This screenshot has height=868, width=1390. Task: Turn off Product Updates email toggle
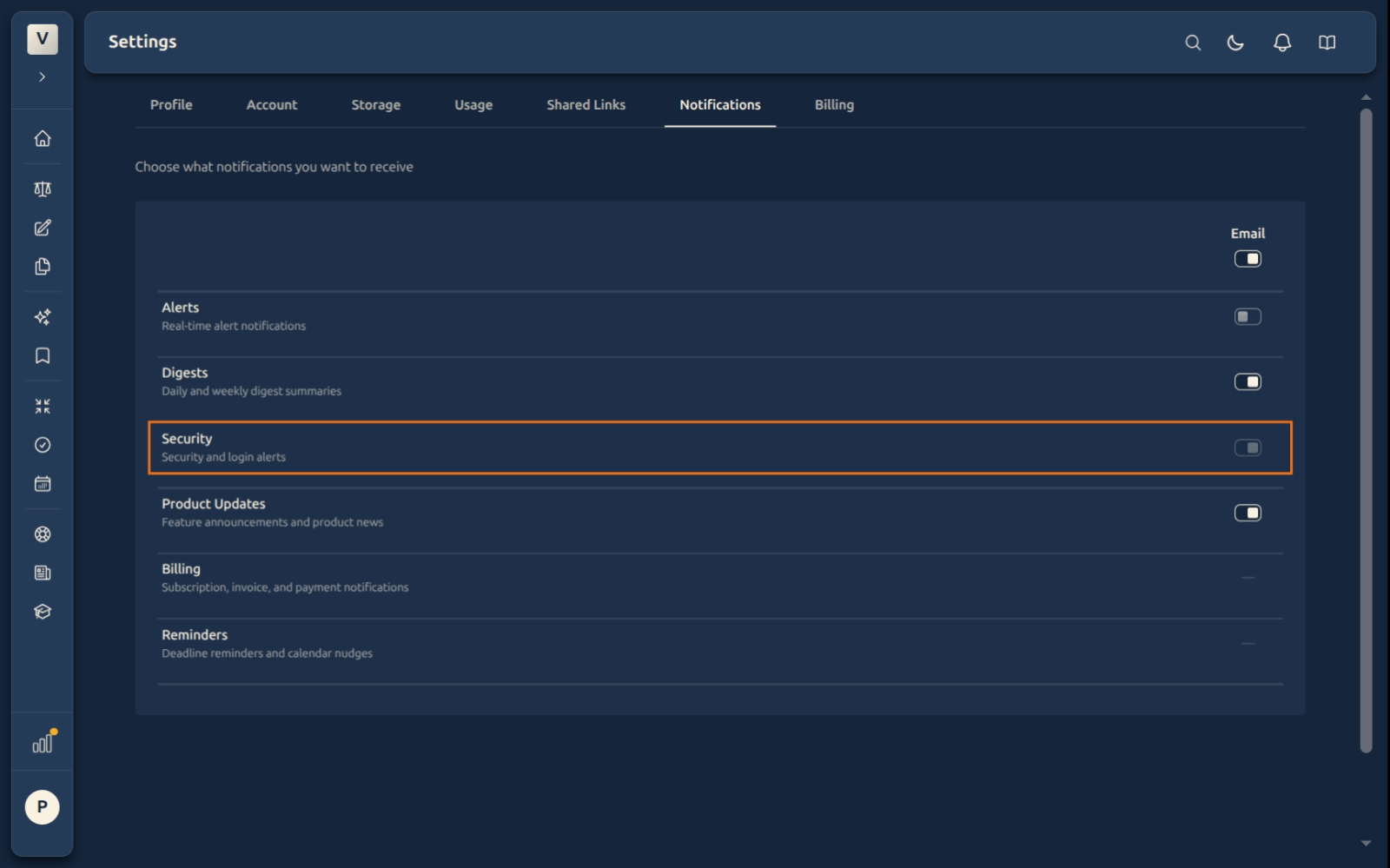tap(1248, 514)
